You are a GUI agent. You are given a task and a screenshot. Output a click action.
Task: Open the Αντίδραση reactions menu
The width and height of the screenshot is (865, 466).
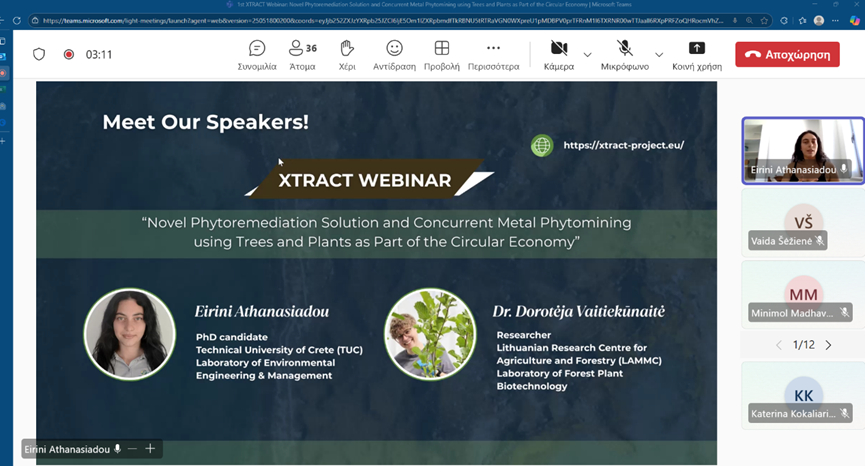pos(394,54)
